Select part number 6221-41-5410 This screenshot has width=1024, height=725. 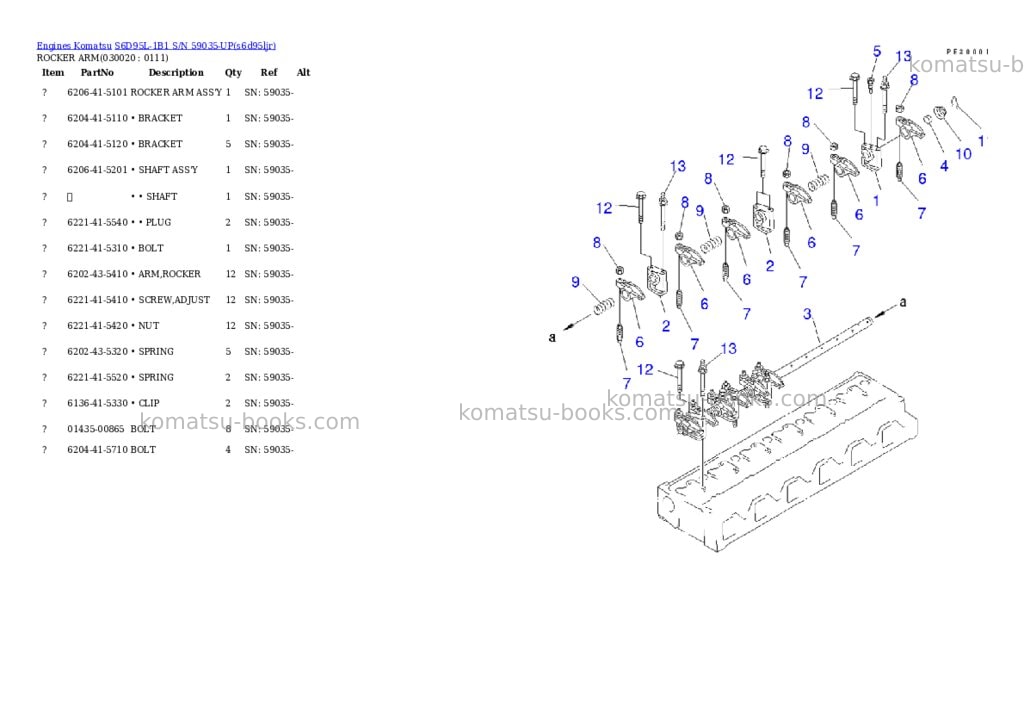click(x=97, y=300)
